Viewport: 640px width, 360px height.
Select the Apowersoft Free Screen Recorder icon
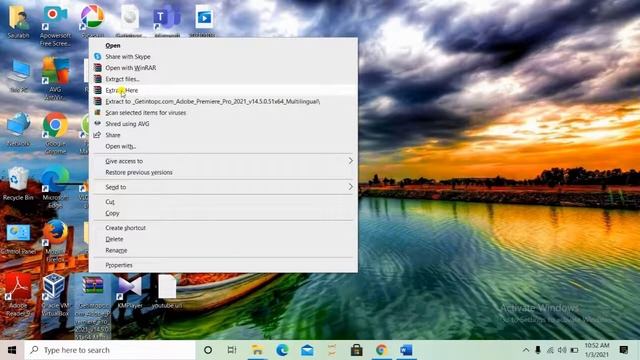pyautogui.click(x=56, y=25)
